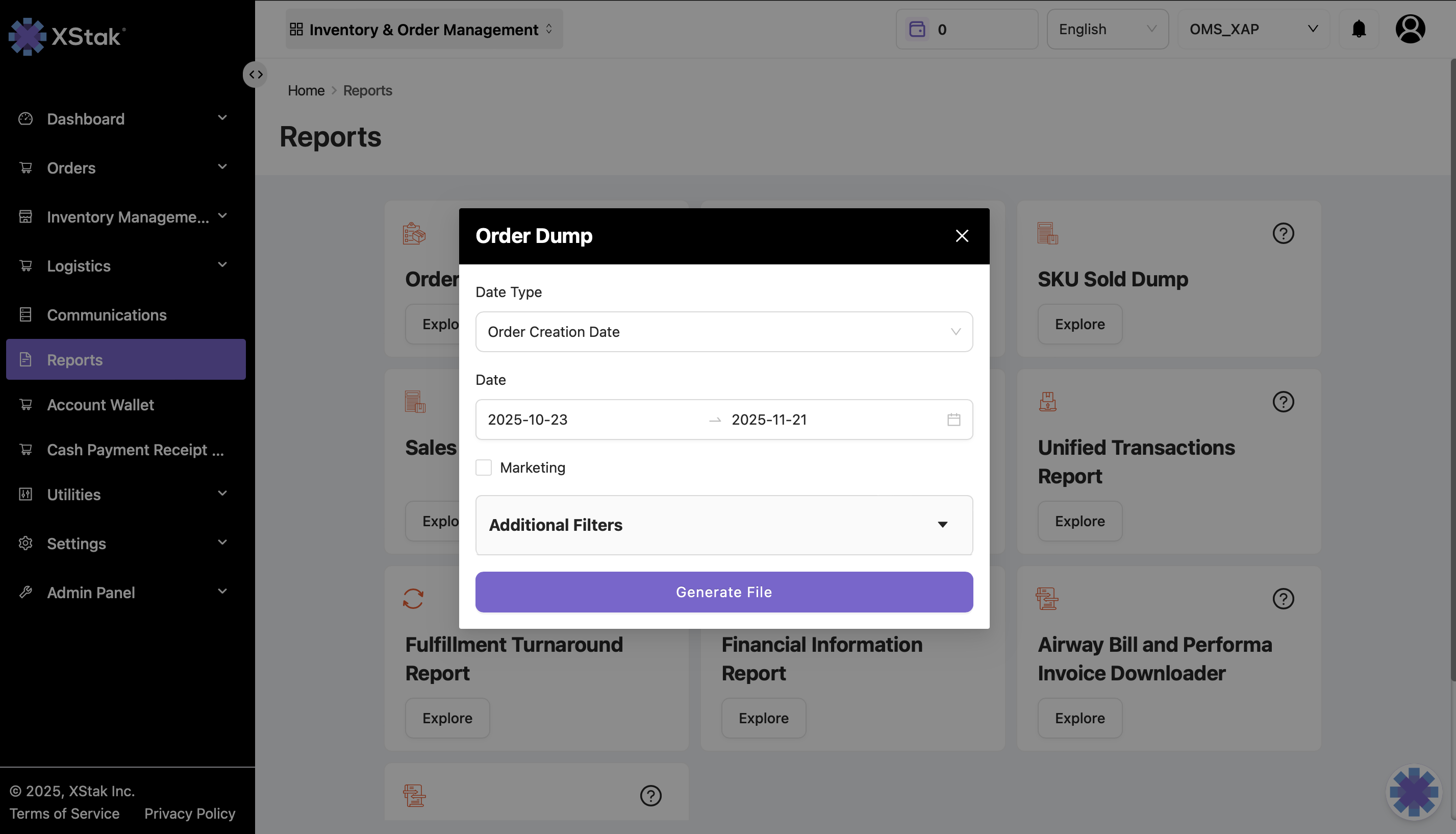Click the notification bell icon
This screenshot has height=834, width=1456.
click(x=1359, y=29)
